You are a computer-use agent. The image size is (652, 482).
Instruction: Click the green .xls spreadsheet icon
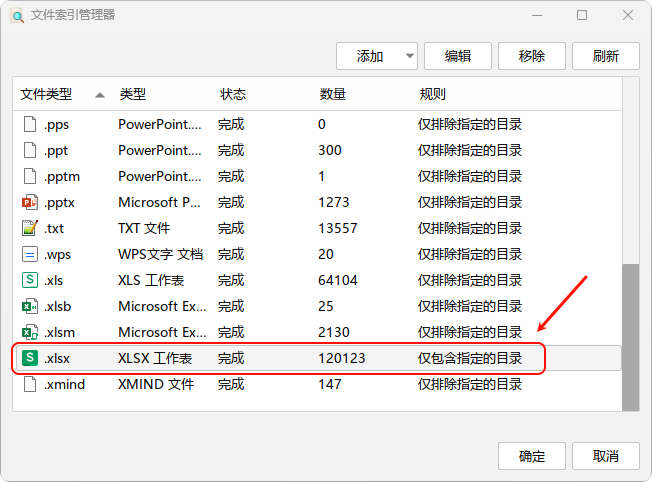point(29,280)
